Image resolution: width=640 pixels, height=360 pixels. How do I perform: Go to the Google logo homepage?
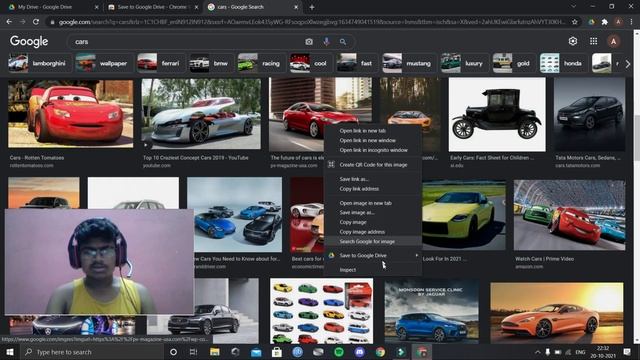(29, 41)
